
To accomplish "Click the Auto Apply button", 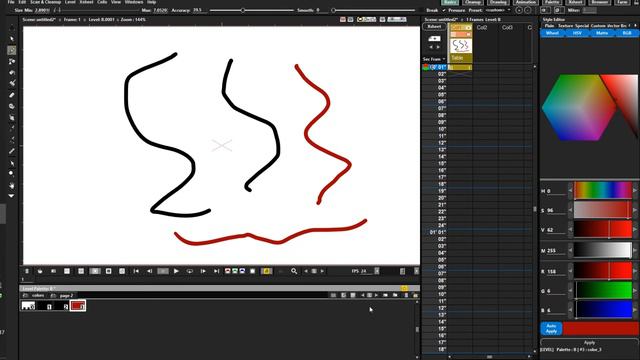I will pos(551,329).
